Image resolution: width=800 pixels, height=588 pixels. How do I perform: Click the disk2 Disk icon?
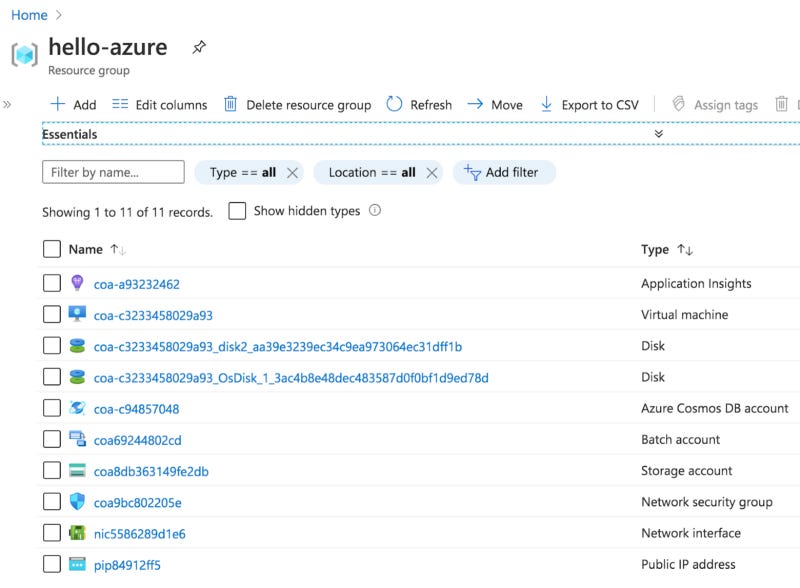[x=77, y=346]
